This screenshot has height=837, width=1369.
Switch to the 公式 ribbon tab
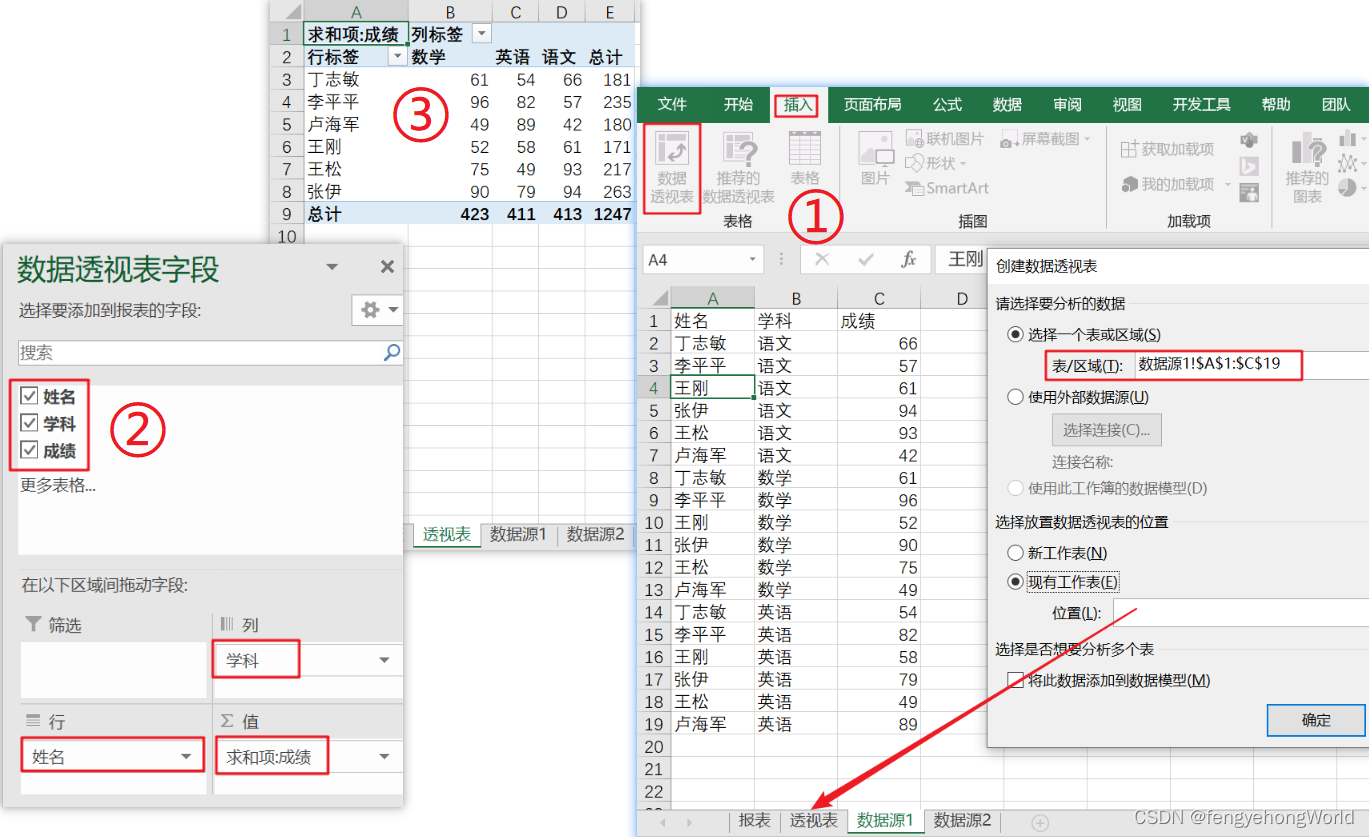pyautogui.click(x=947, y=104)
